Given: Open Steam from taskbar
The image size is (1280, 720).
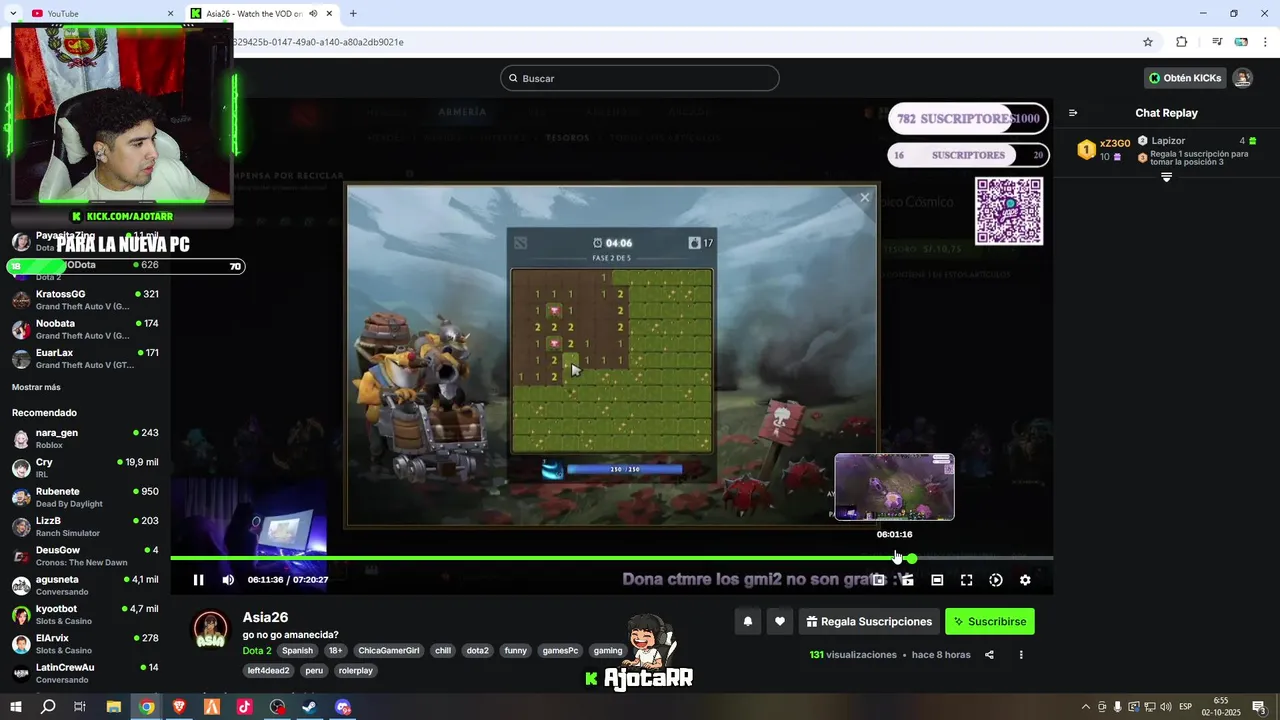Looking at the screenshot, I should coord(310,707).
